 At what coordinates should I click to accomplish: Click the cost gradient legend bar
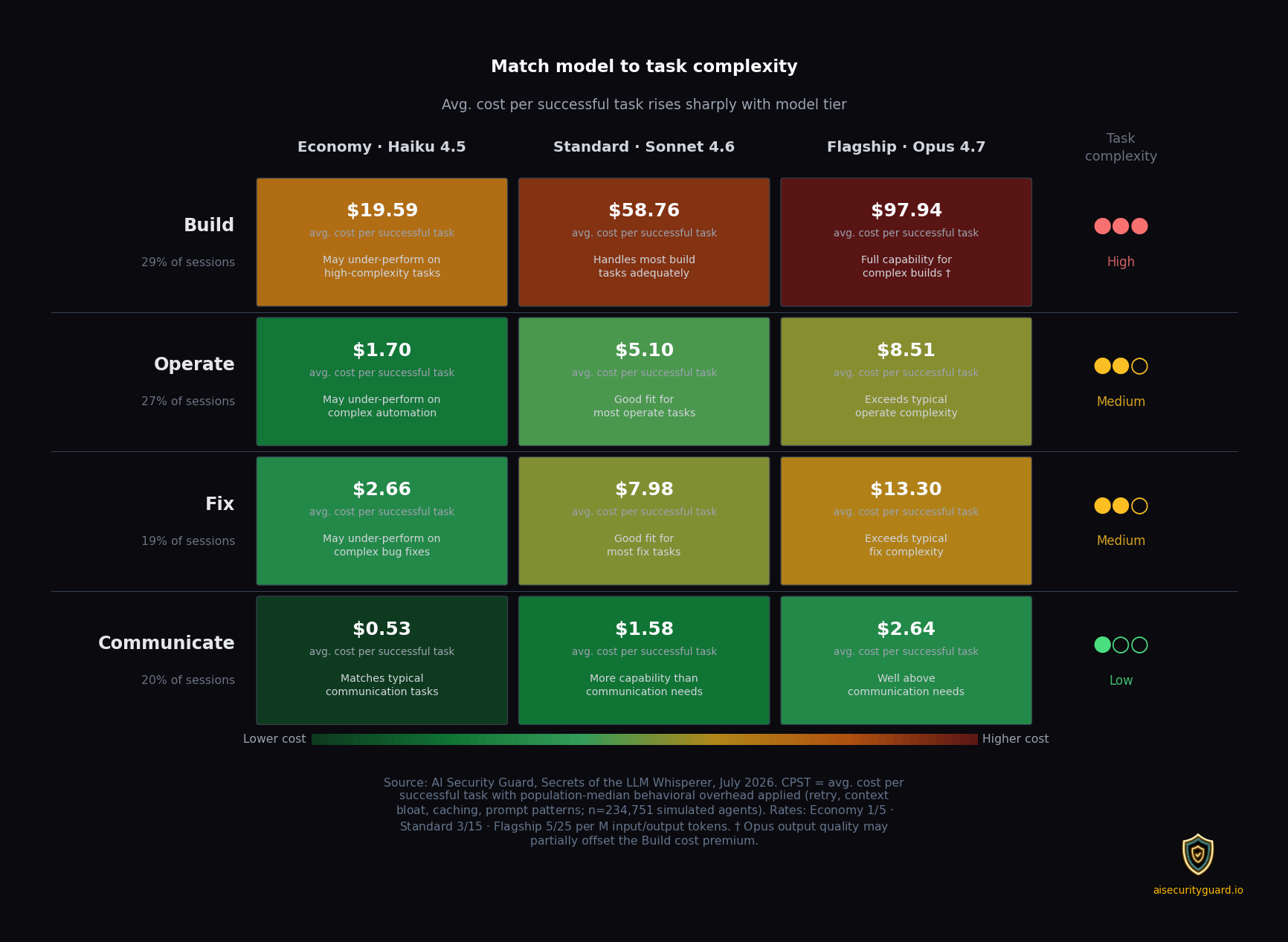coord(645,739)
